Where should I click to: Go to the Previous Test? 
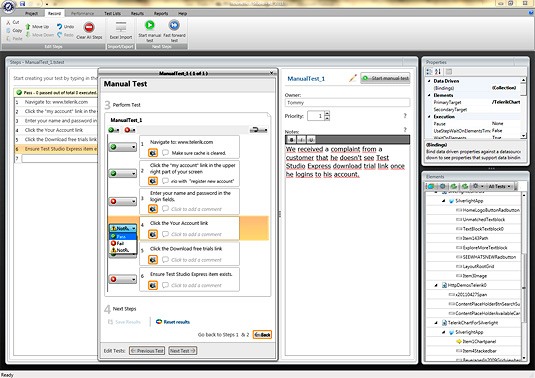[147, 351]
